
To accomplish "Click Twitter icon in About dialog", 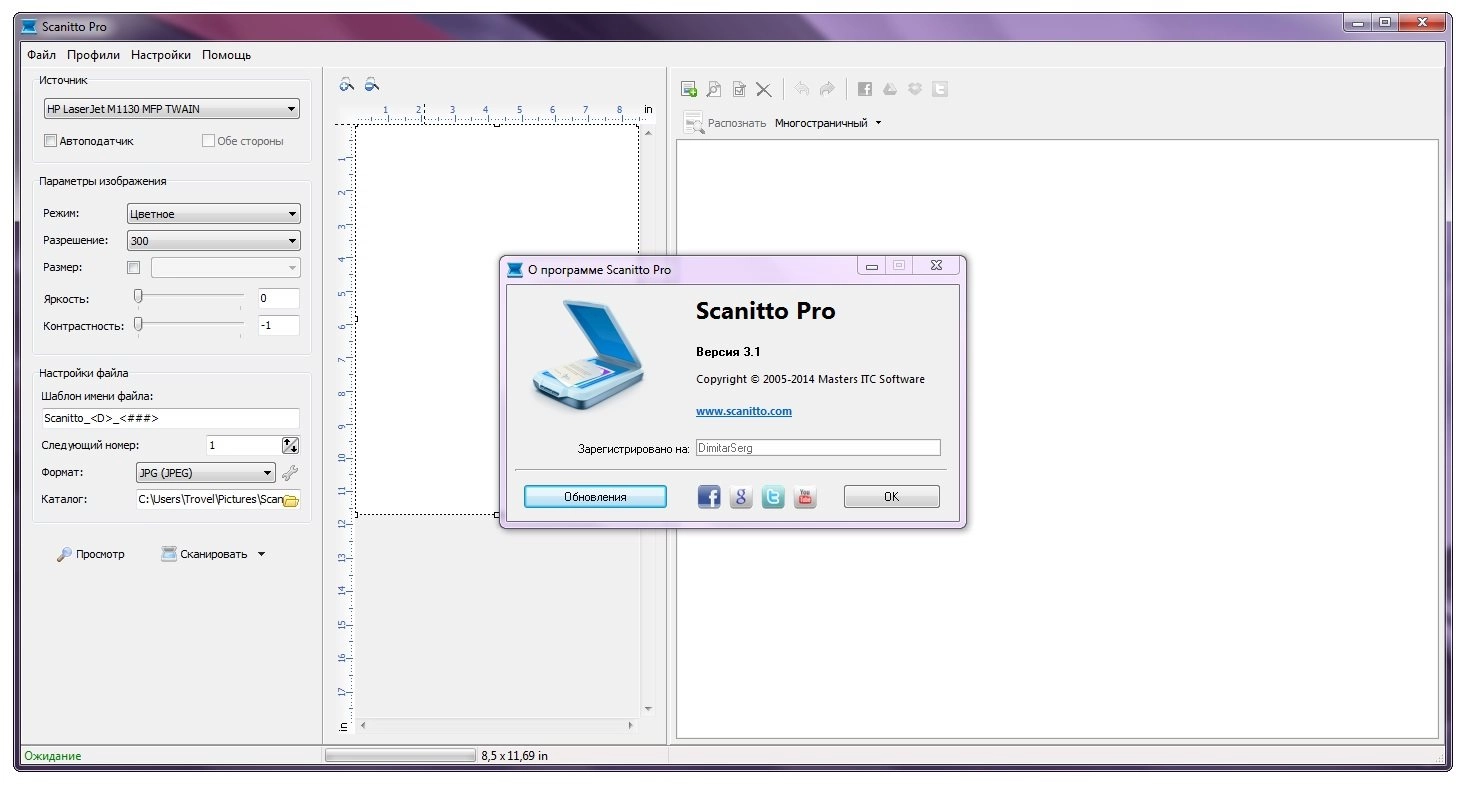I will (x=773, y=496).
